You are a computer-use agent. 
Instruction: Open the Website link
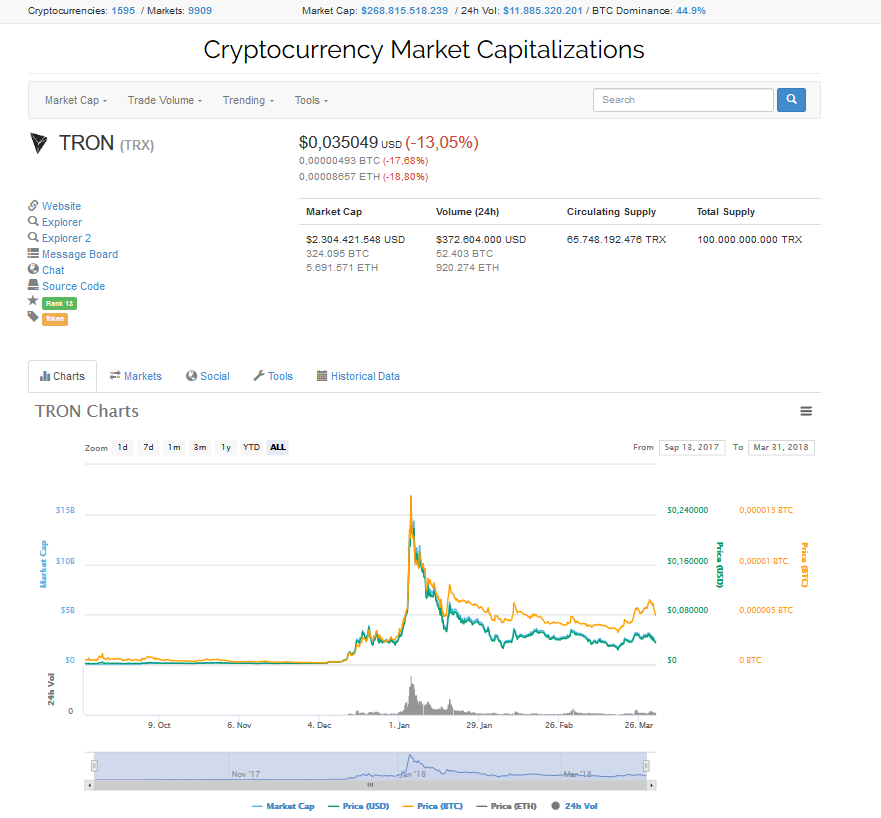point(61,206)
